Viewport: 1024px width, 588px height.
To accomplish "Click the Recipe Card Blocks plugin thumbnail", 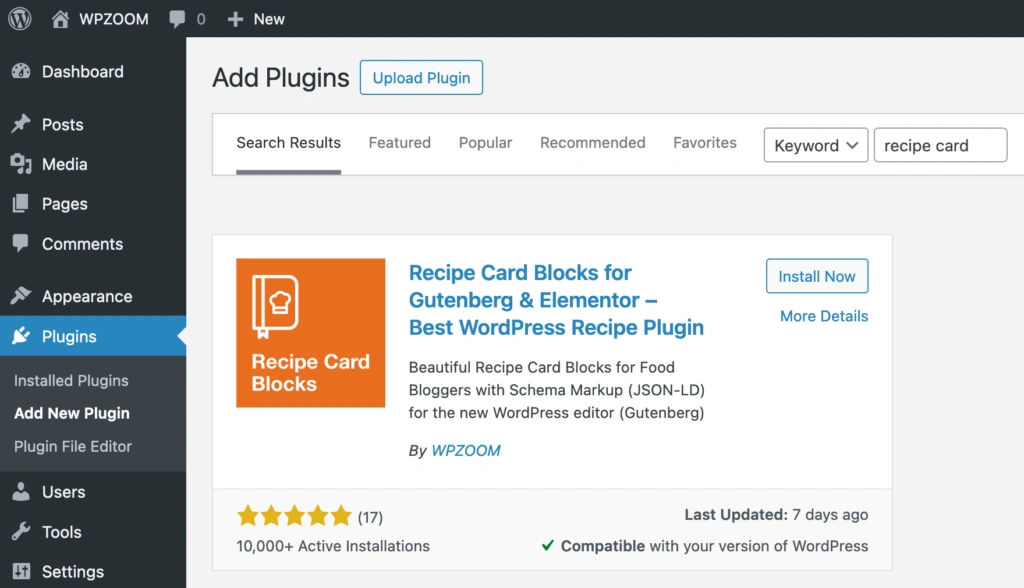I will click(x=310, y=333).
